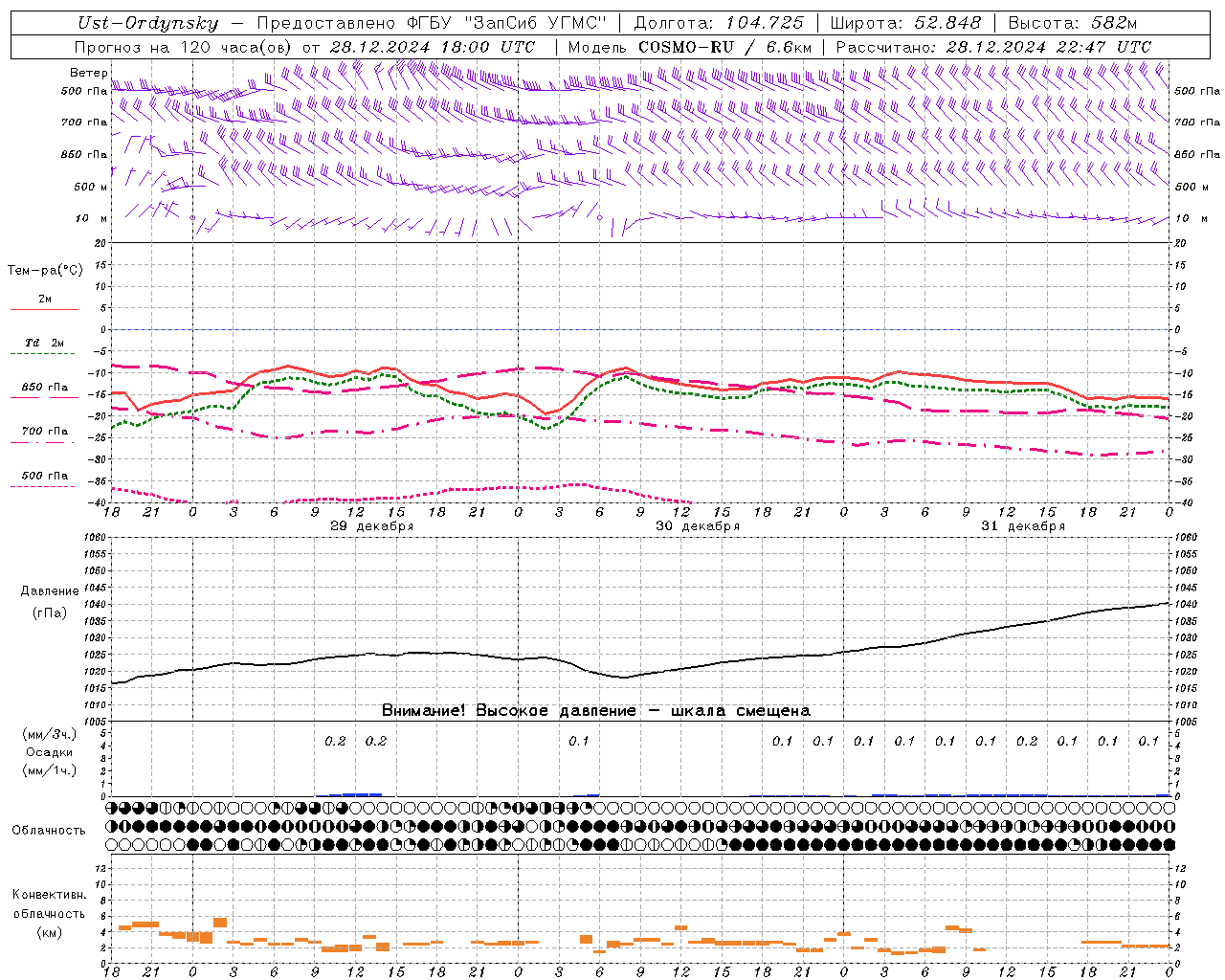This screenshot has height=980, width=1225.
Task: Click the 'Тем-ра(°C)' temperature panel label
Action: [x=45, y=271]
